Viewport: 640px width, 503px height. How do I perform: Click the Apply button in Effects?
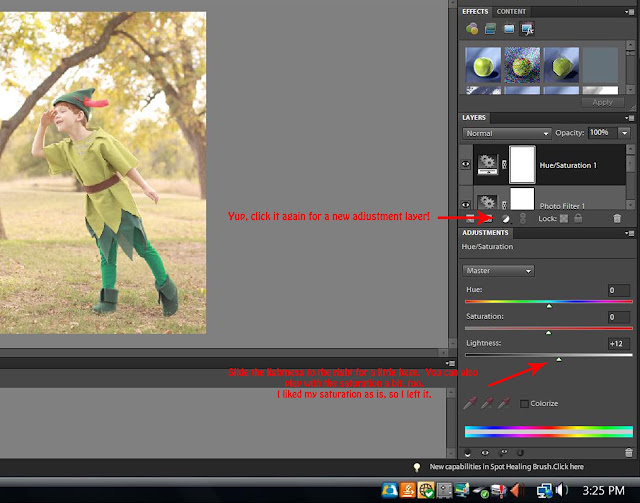click(602, 102)
